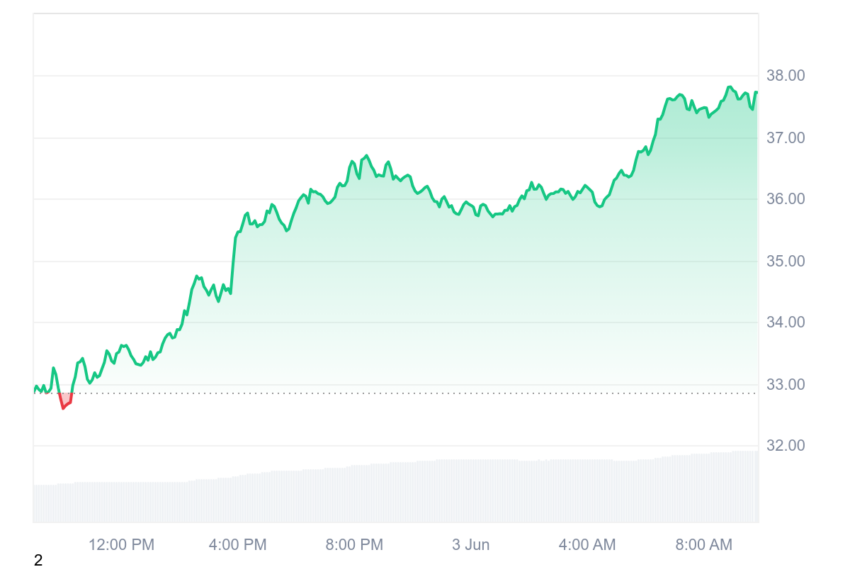The image size is (850, 567).
Task: Select the 12:00 PM time axis label
Action: pos(121,544)
